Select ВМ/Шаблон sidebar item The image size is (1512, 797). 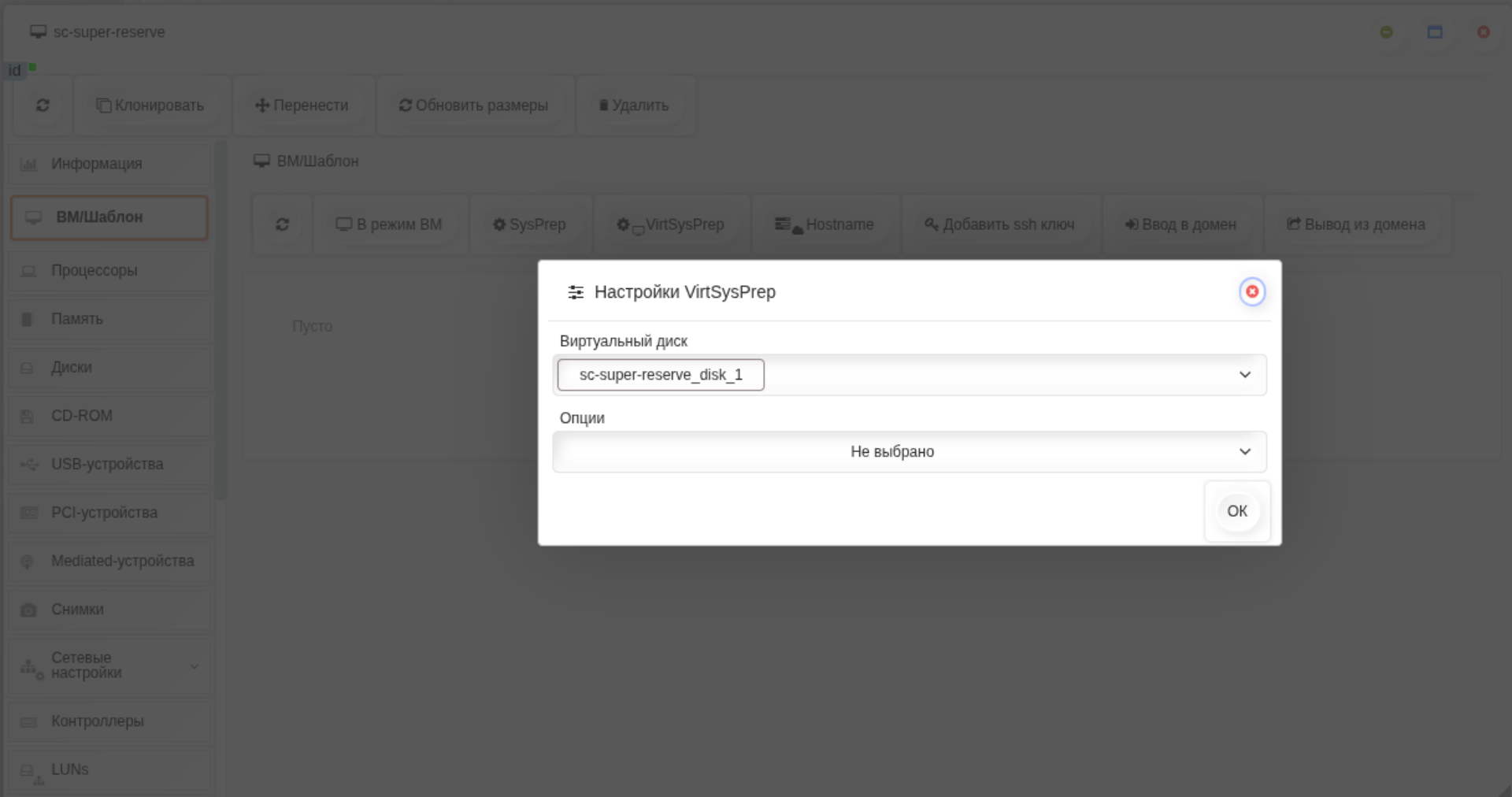pos(109,217)
